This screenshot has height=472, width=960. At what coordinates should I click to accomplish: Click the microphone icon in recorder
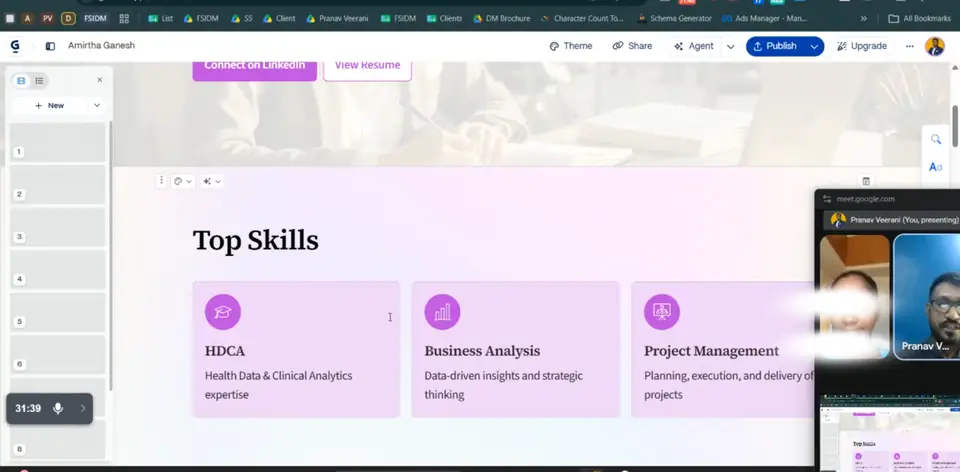click(x=58, y=408)
